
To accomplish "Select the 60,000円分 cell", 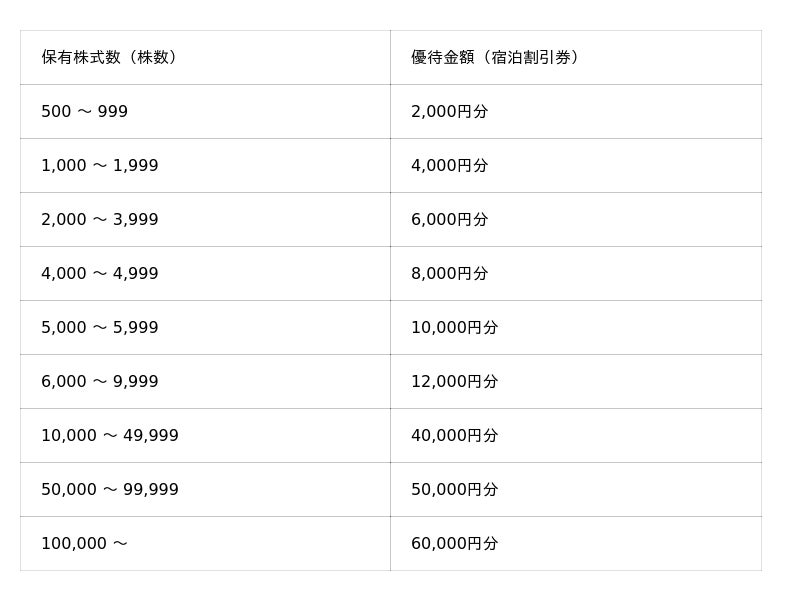I will 455,544.
